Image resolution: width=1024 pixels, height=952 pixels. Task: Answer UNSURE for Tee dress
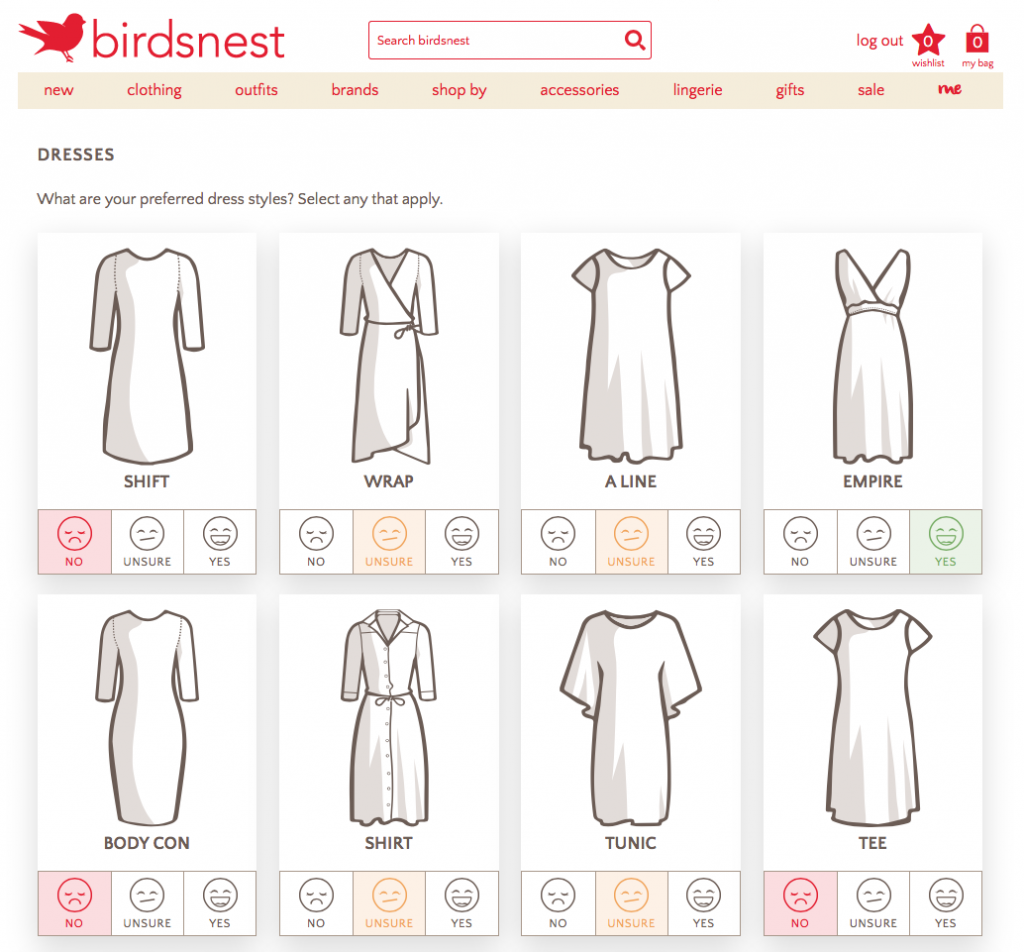pyautogui.click(x=873, y=904)
